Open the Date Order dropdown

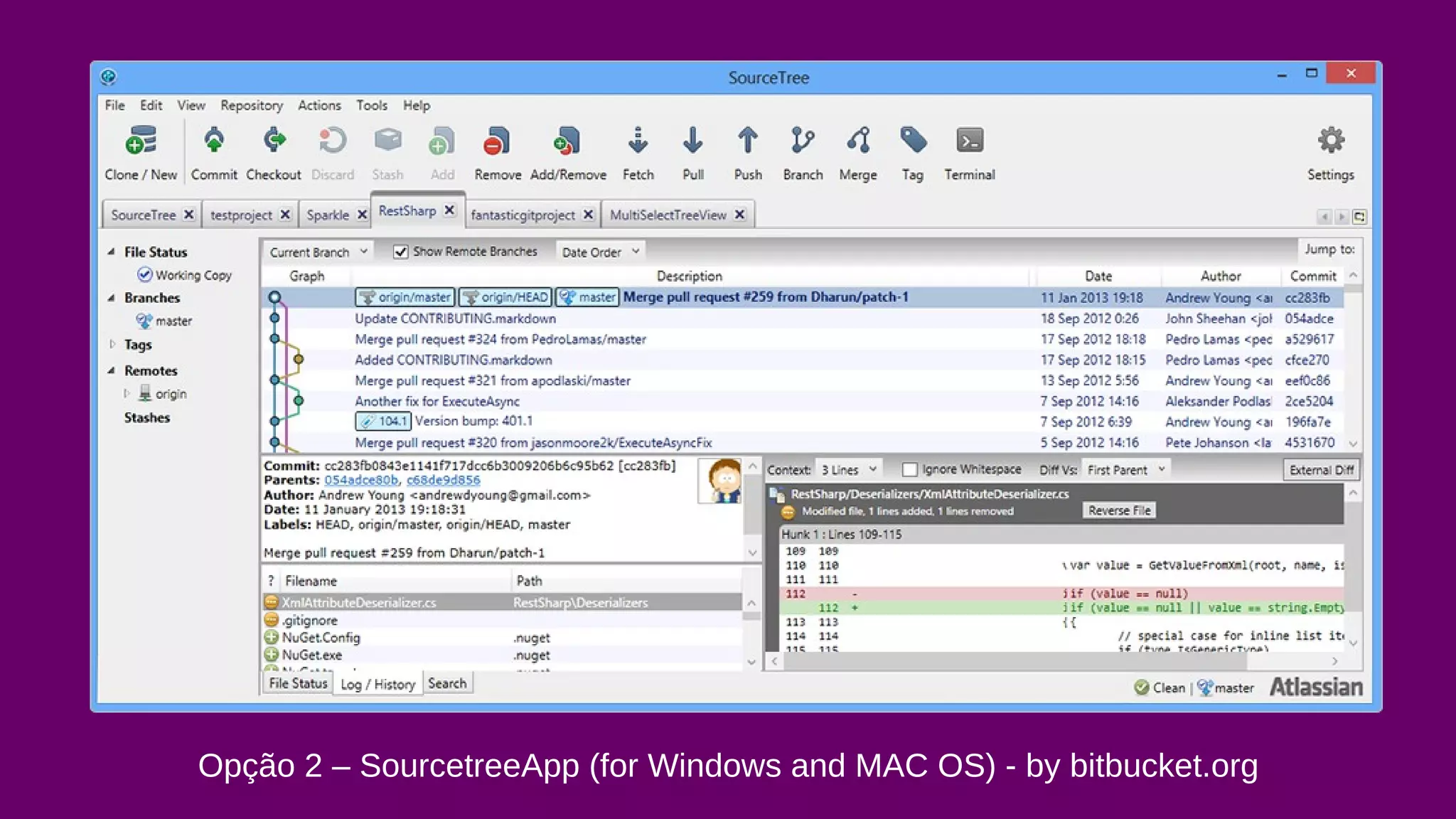pyautogui.click(x=600, y=252)
